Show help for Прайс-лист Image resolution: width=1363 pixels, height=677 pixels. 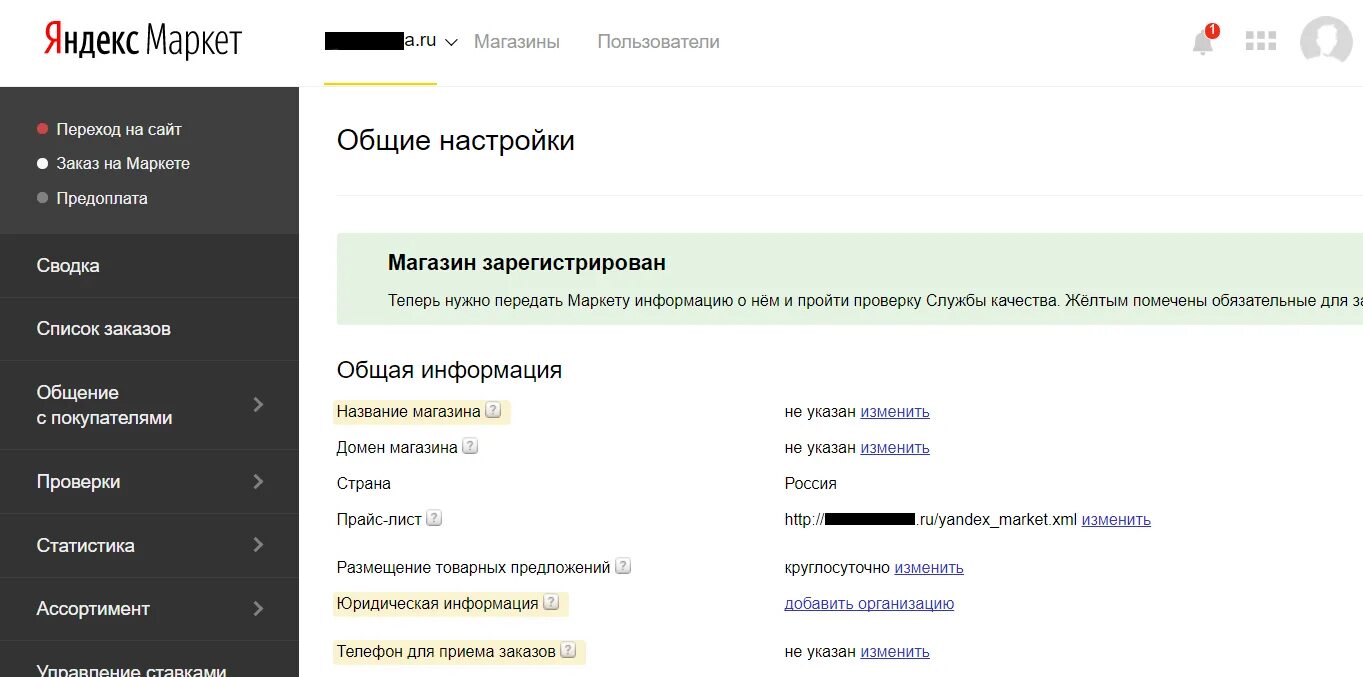(x=434, y=518)
